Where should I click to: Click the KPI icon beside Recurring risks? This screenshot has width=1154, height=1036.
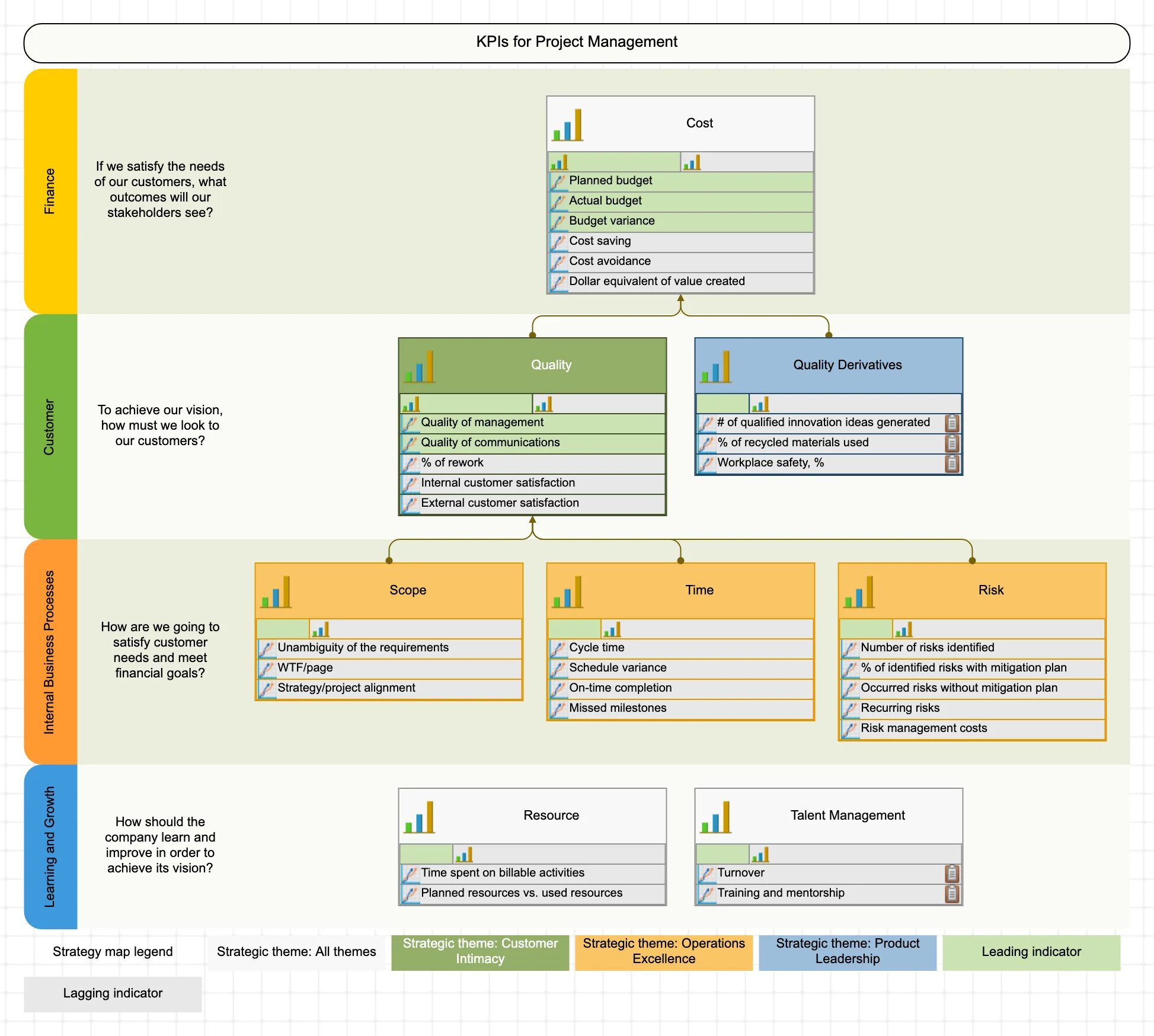click(849, 709)
